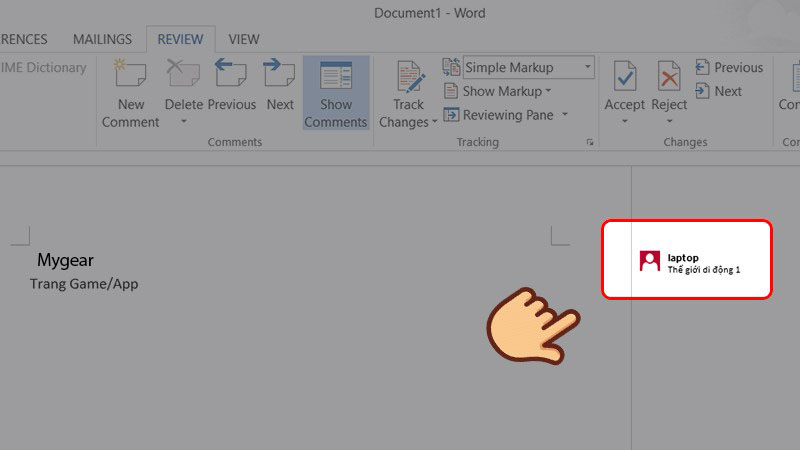The height and width of the screenshot is (450, 800).
Task: Switch to the Mailings tab
Action: pos(102,39)
